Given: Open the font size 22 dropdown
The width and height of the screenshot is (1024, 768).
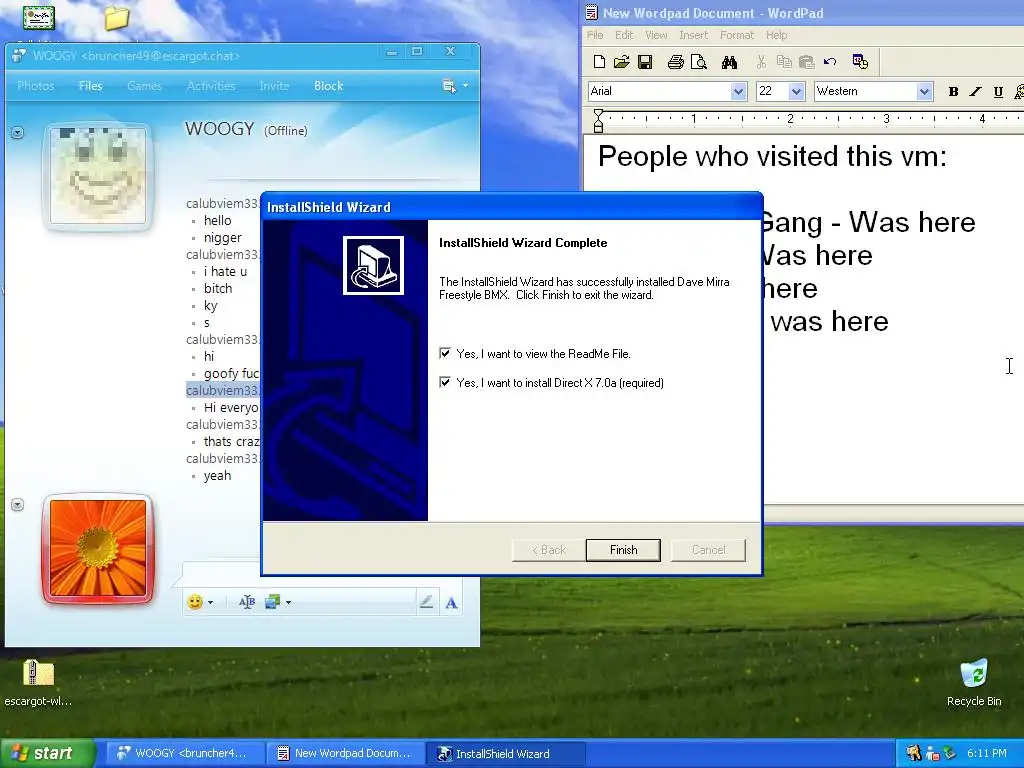Looking at the screenshot, I should (796, 91).
